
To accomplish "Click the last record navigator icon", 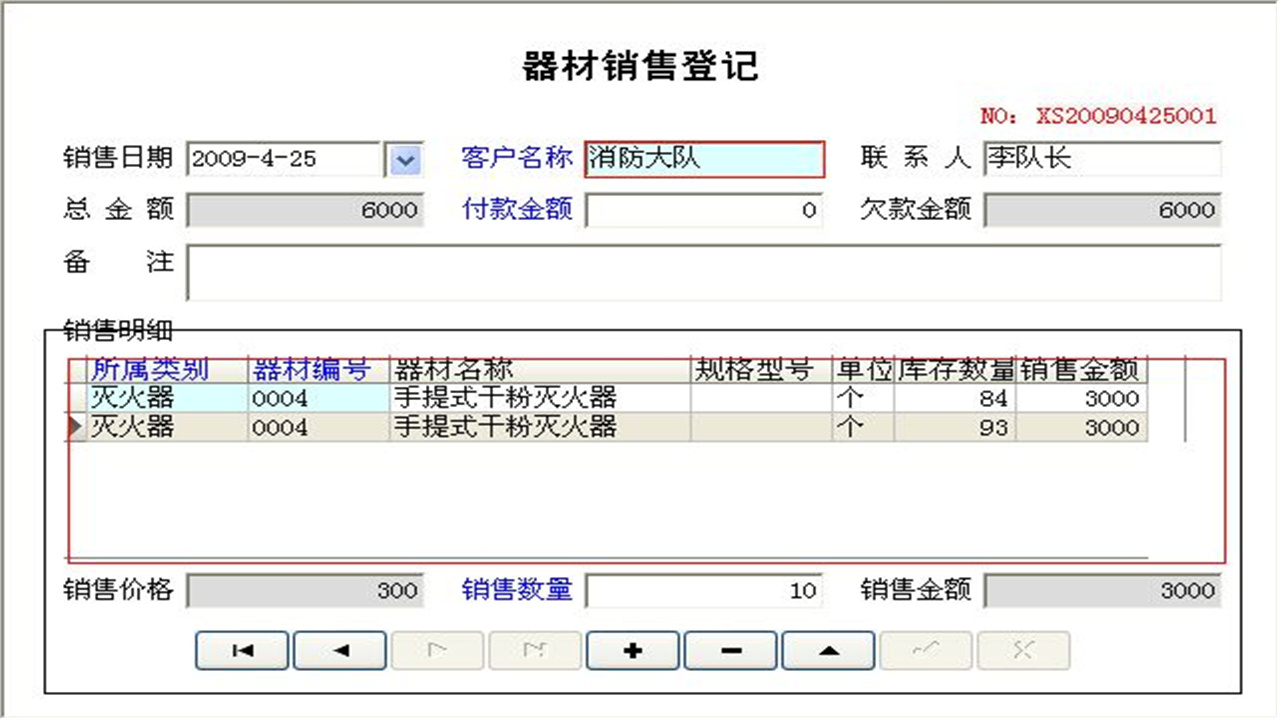I will pos(535,650).
